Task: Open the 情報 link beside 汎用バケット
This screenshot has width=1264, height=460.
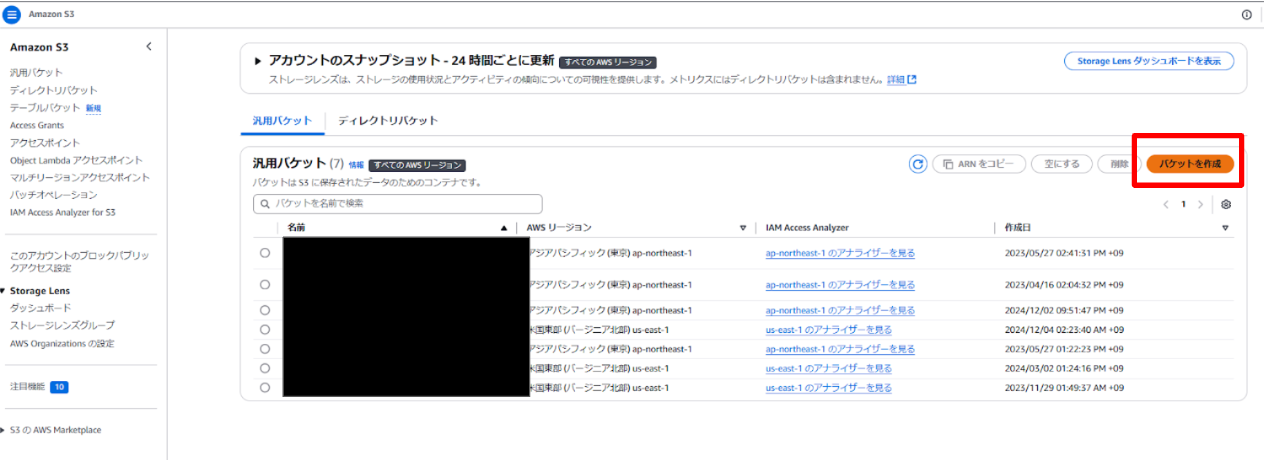Action: pyautogui.click(x=356, y=165)
